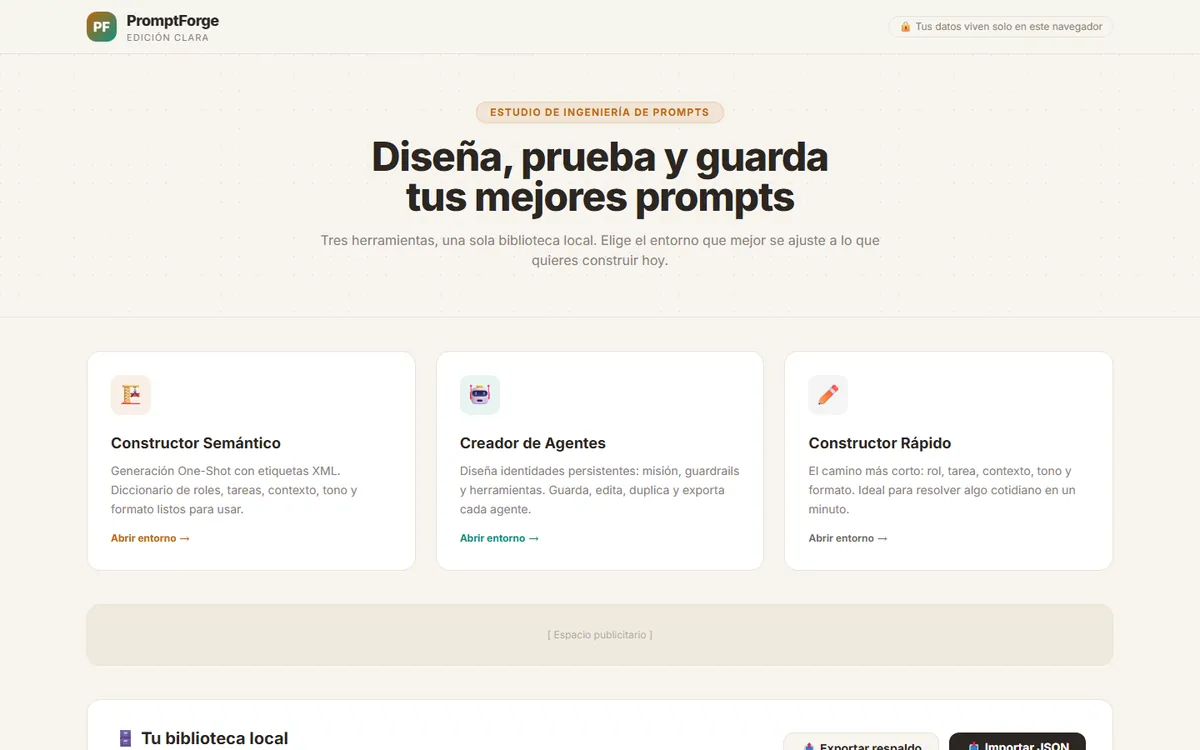
Task: Click the "EDICIÓN CLARA" subtitle
Action: pyautogui.click(x=168, y=38)
